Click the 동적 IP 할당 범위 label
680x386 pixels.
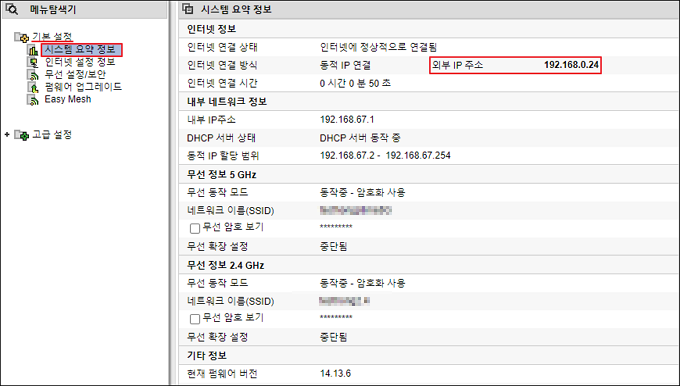pos(223,155)
